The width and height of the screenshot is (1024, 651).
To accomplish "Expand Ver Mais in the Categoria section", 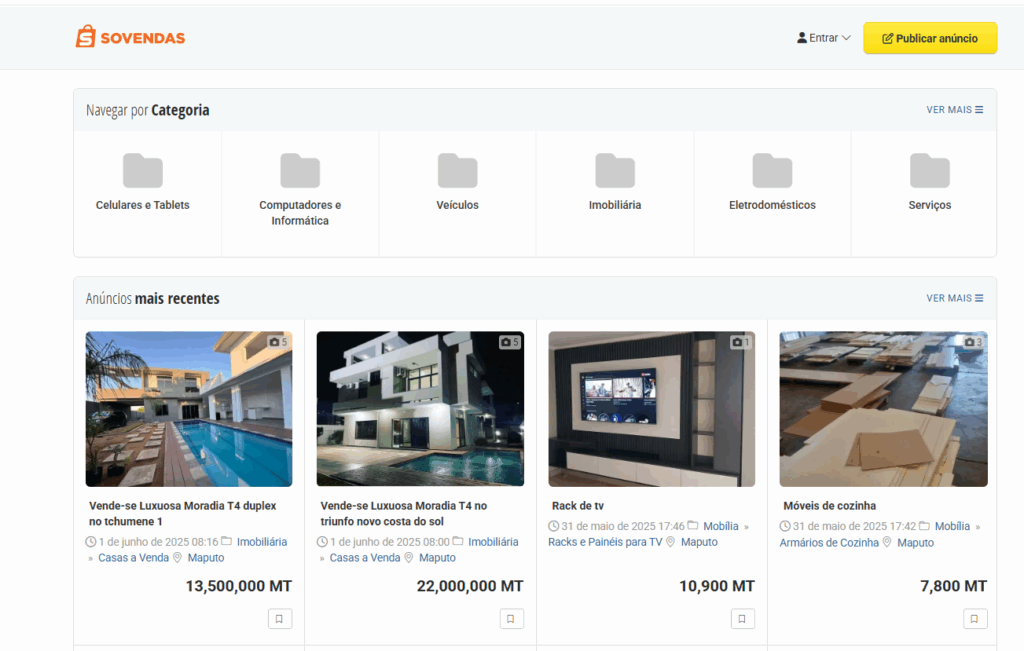I will pyautogui.click(x=954, y=110).
